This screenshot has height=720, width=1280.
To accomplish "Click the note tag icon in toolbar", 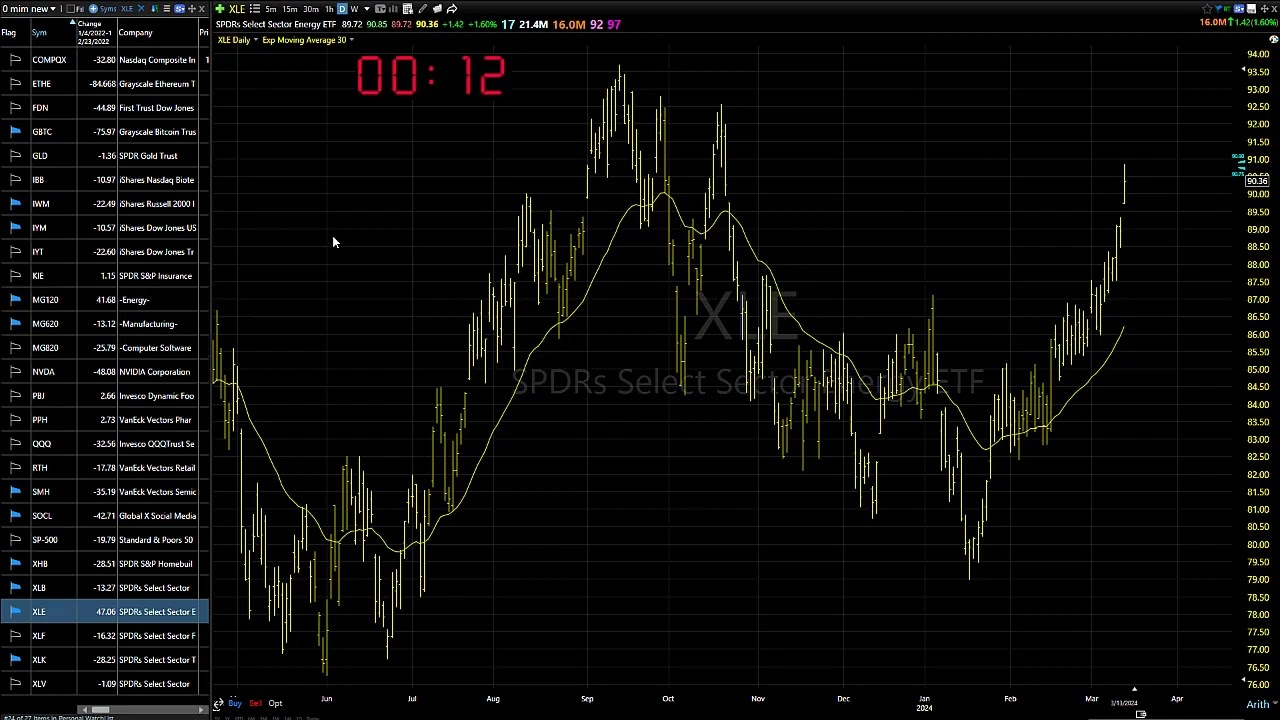I will (437, 9).
